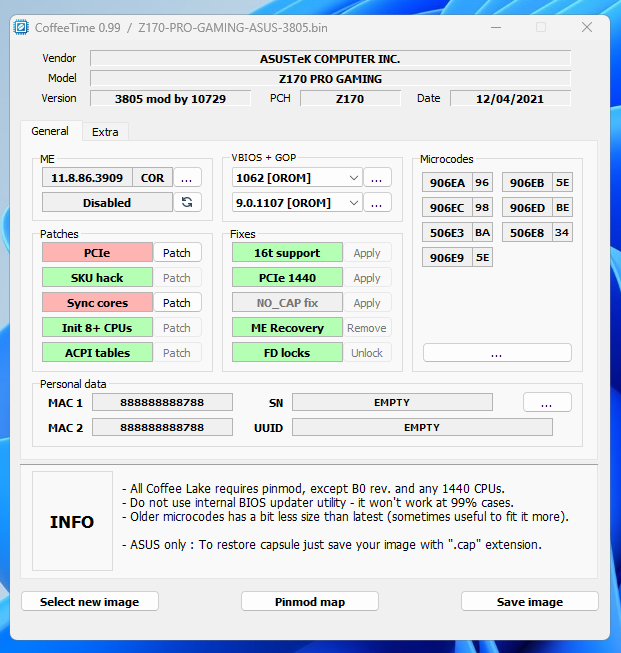Click Patch next to Init 8+ CPUs
This screenshot has height=653, width=621.
point(177,328)
